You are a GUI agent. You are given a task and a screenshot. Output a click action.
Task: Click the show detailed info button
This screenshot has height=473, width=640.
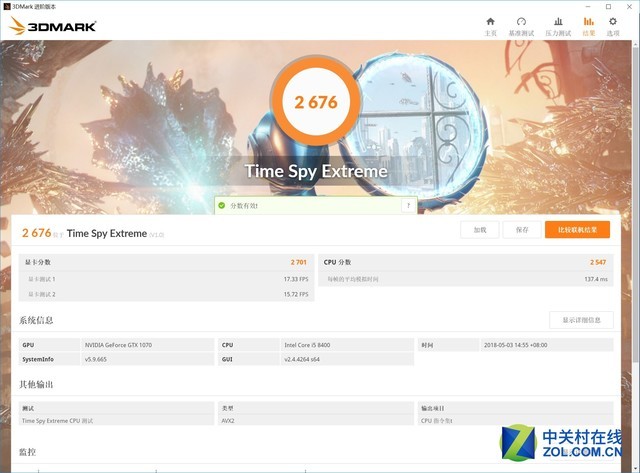point(581,320)
